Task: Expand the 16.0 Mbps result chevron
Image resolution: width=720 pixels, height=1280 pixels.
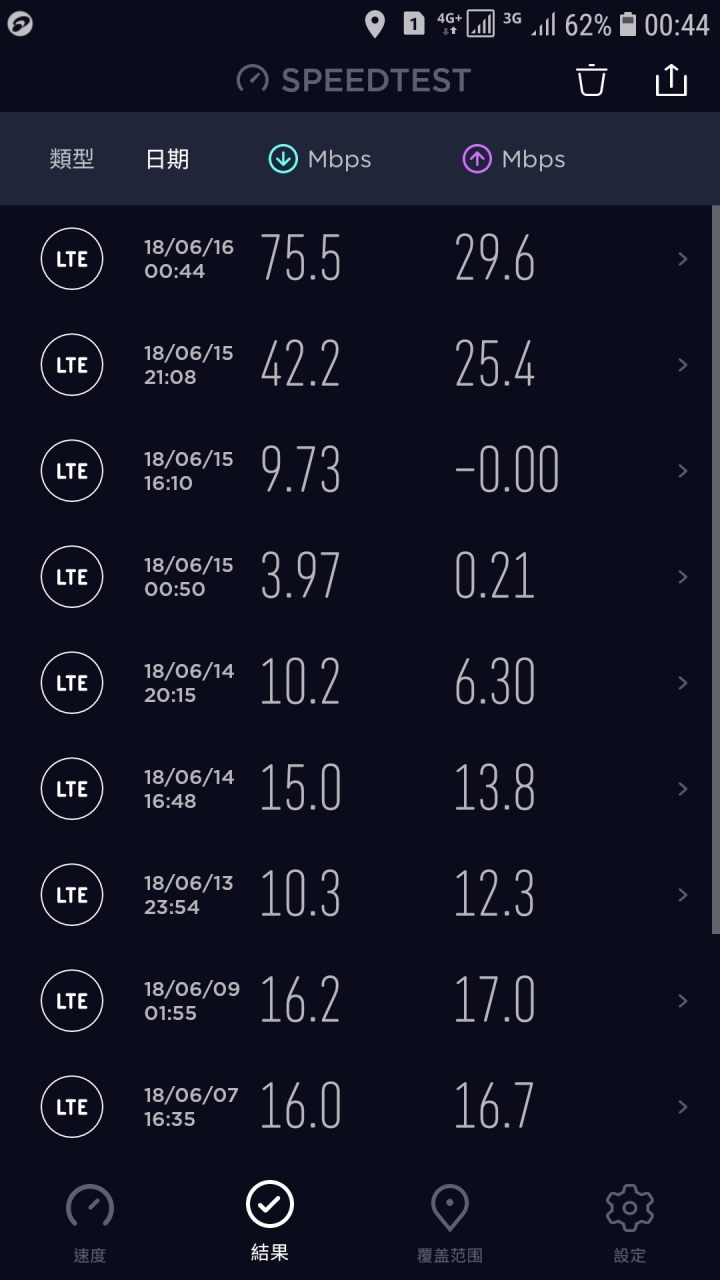Action: pos(683,1107)
